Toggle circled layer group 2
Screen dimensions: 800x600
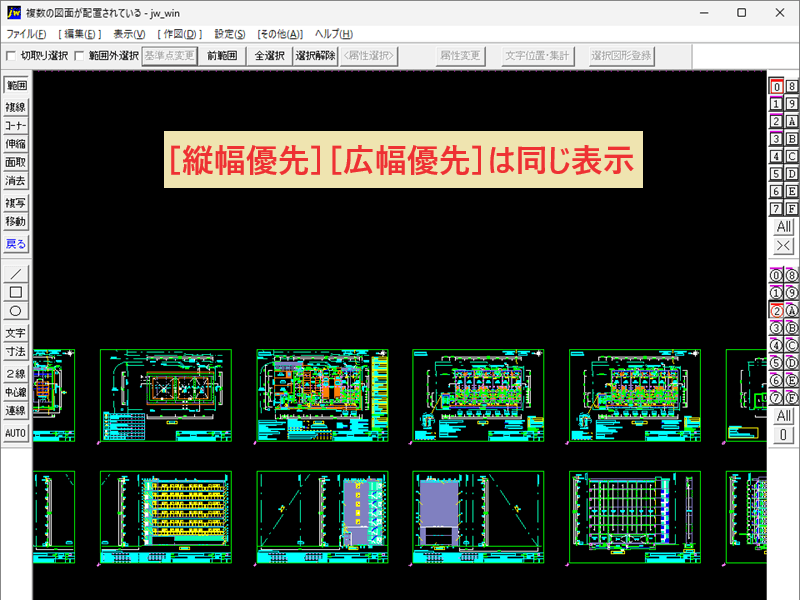pos(776,311)
